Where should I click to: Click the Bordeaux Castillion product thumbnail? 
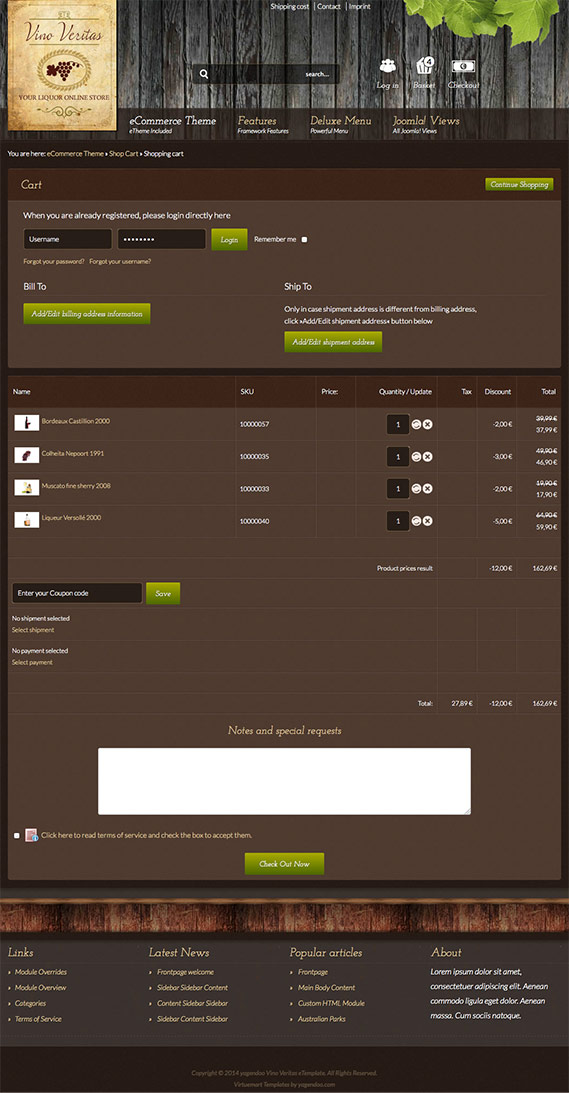point(26,422)
